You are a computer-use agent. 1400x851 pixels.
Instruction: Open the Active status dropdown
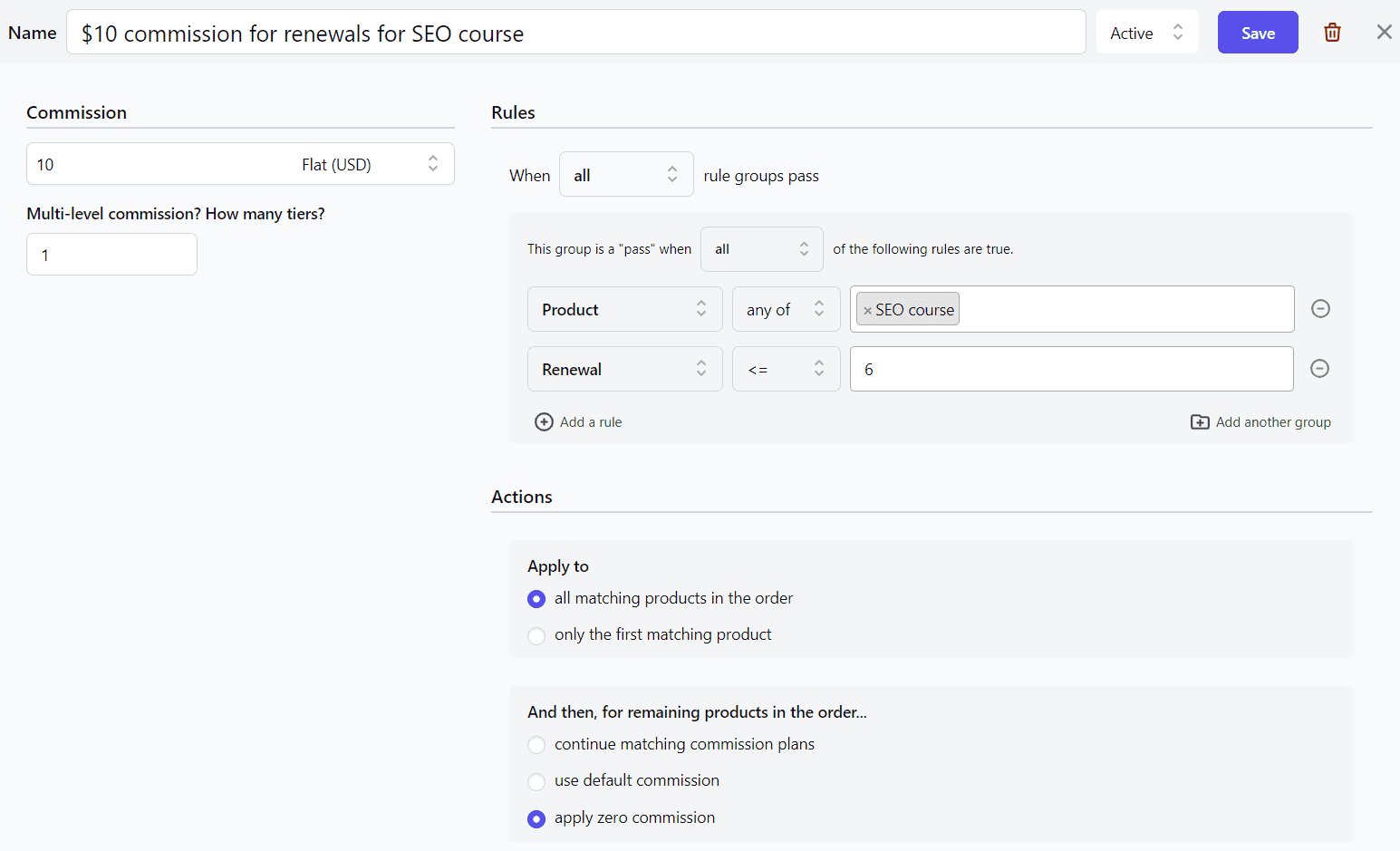(1147, 33)
